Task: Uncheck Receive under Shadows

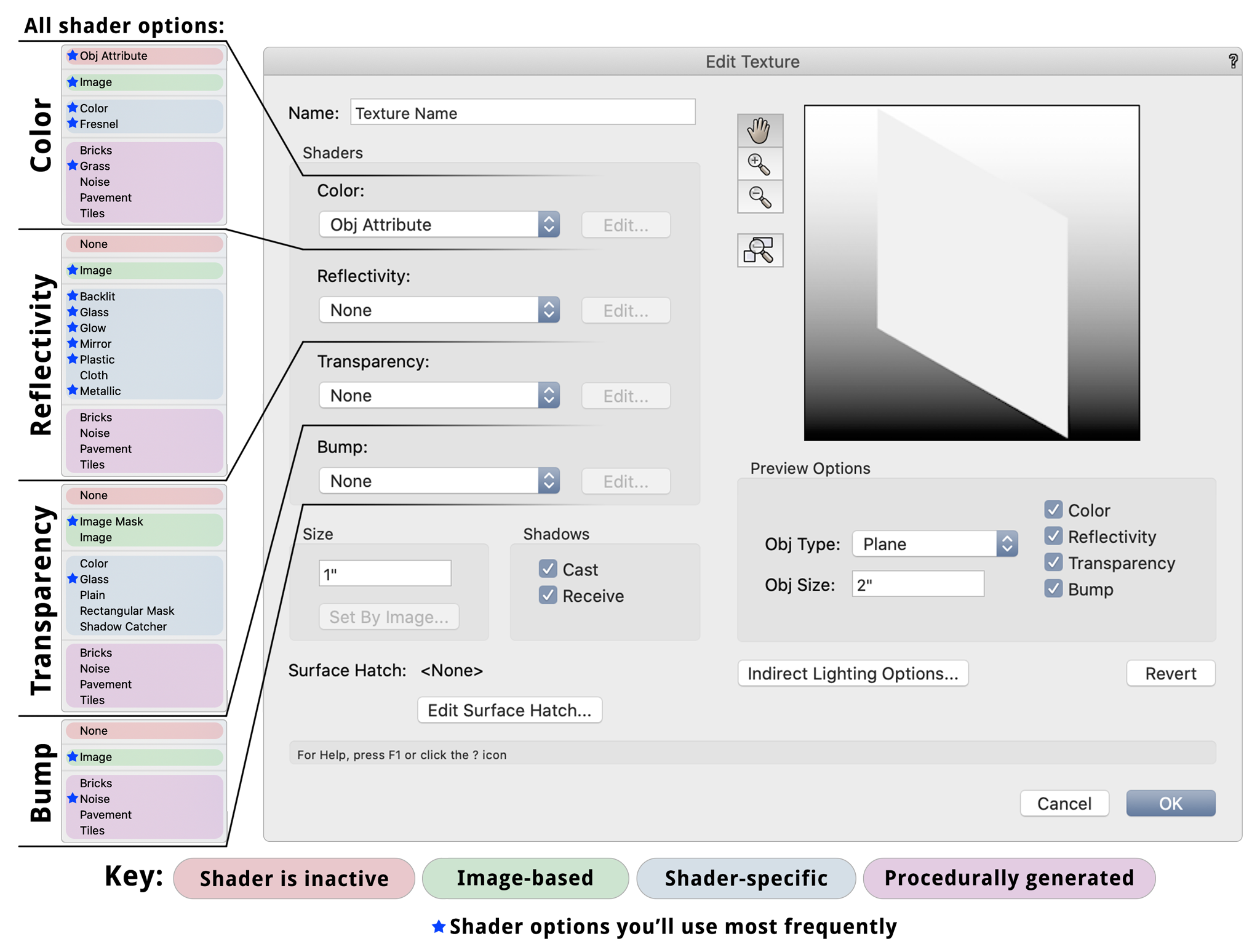Action: pyautogui.click(x=548, y=595)
